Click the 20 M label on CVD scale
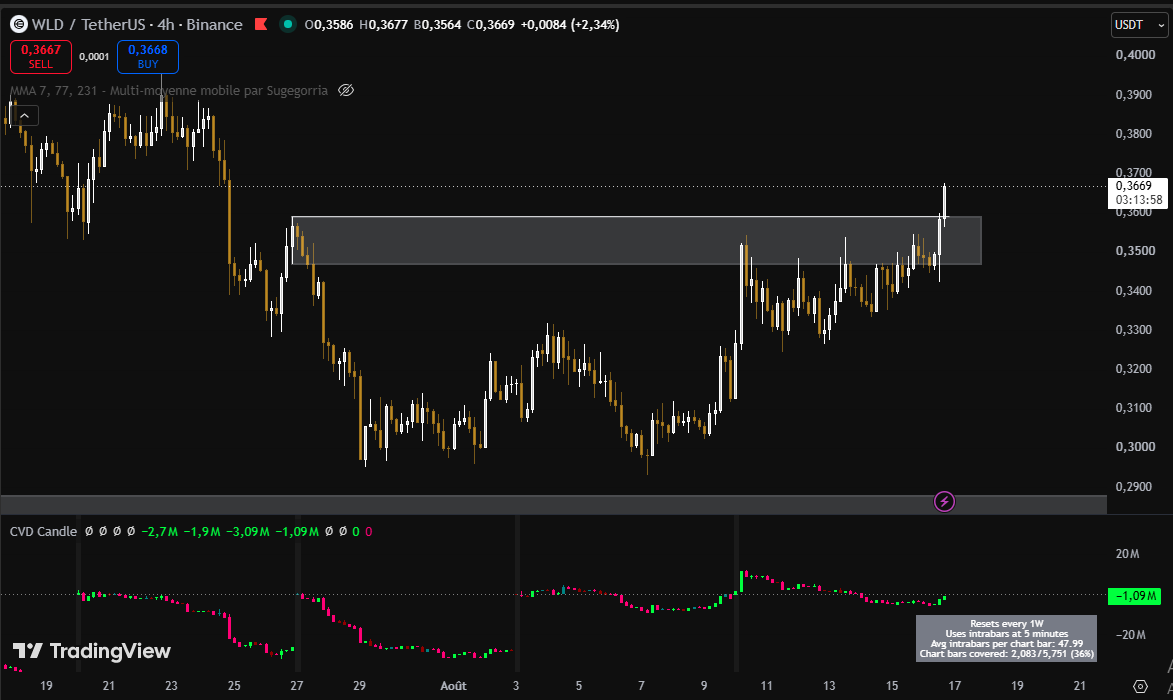Viewport: 1173px width, 700px height. point(1127,553)
